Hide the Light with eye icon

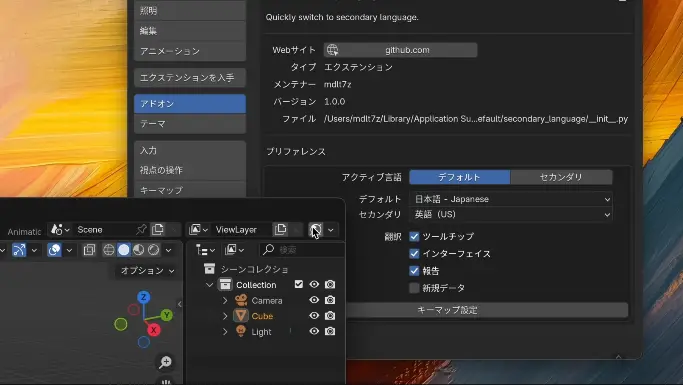pyautogui.click(x=314, y=331)
